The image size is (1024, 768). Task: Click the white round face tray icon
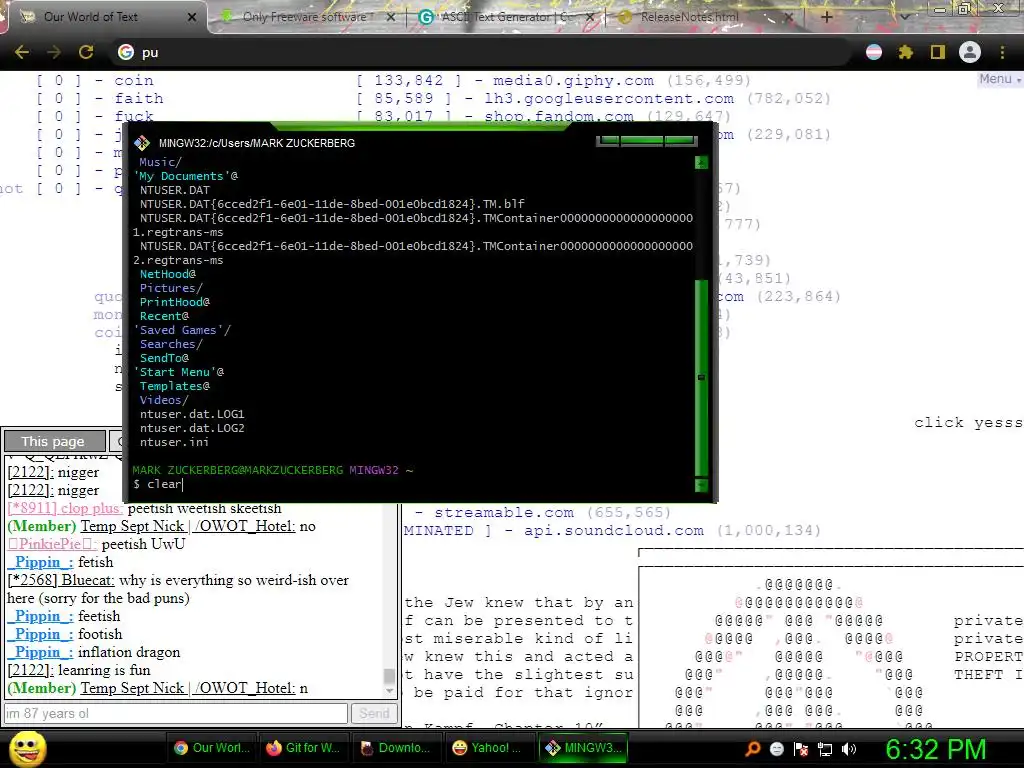776,749
